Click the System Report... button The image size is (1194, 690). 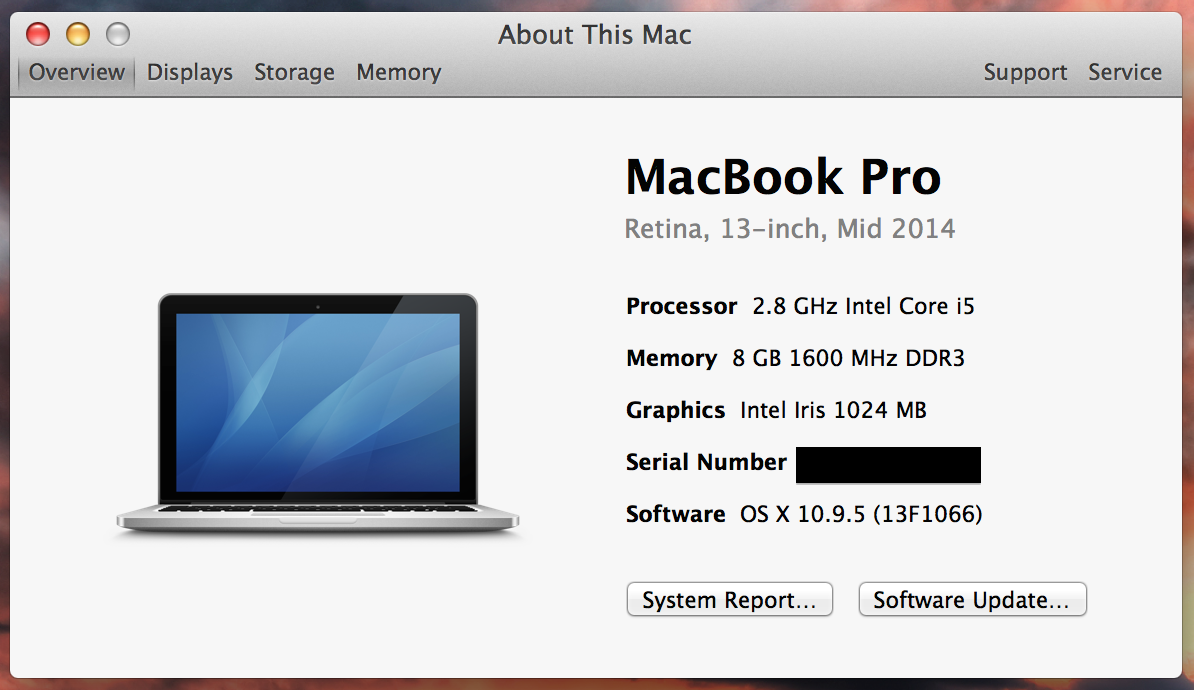click(729, 599)
